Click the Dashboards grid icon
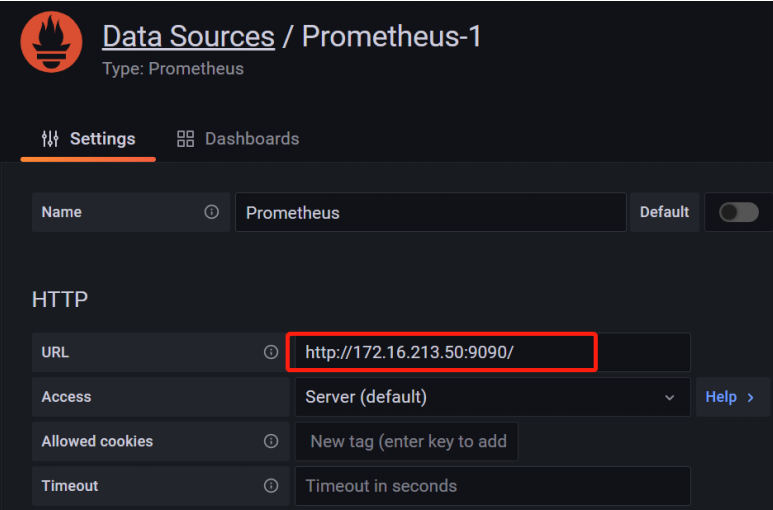This screenshot has height=510, width=773. click(x=185, y=139)
